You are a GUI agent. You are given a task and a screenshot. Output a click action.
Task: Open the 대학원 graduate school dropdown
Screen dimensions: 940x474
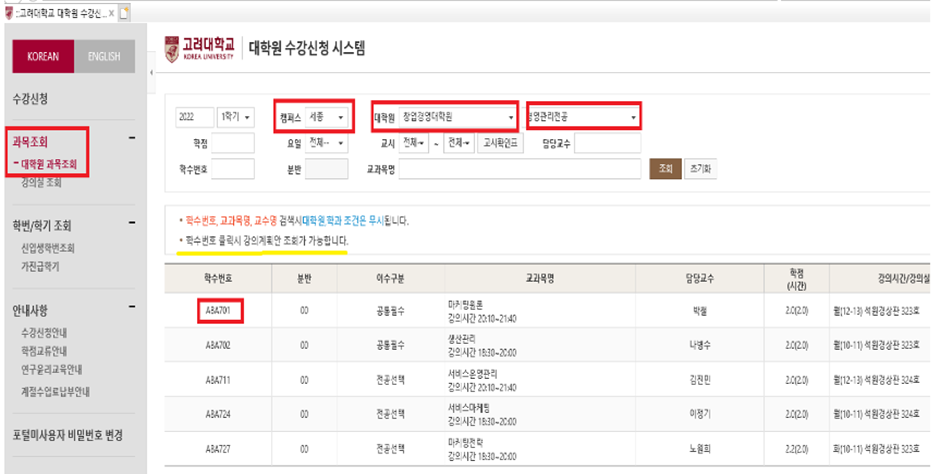tap(459, 117)
